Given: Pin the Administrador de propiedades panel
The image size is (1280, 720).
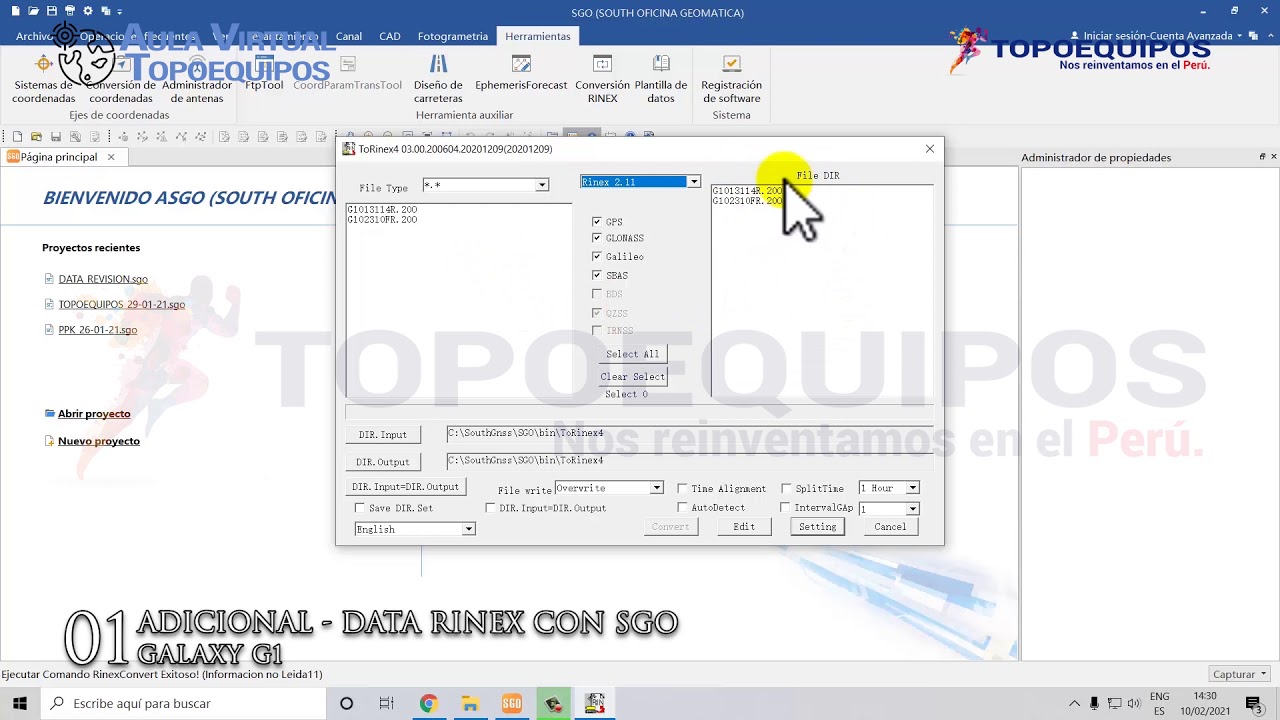Looking at the screenshot, I should (x=1261, y=157).
